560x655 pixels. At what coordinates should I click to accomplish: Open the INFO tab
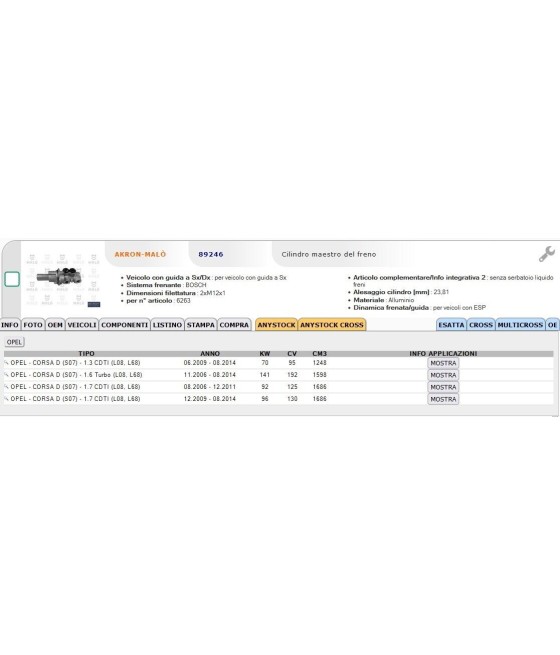click(10, 325)
